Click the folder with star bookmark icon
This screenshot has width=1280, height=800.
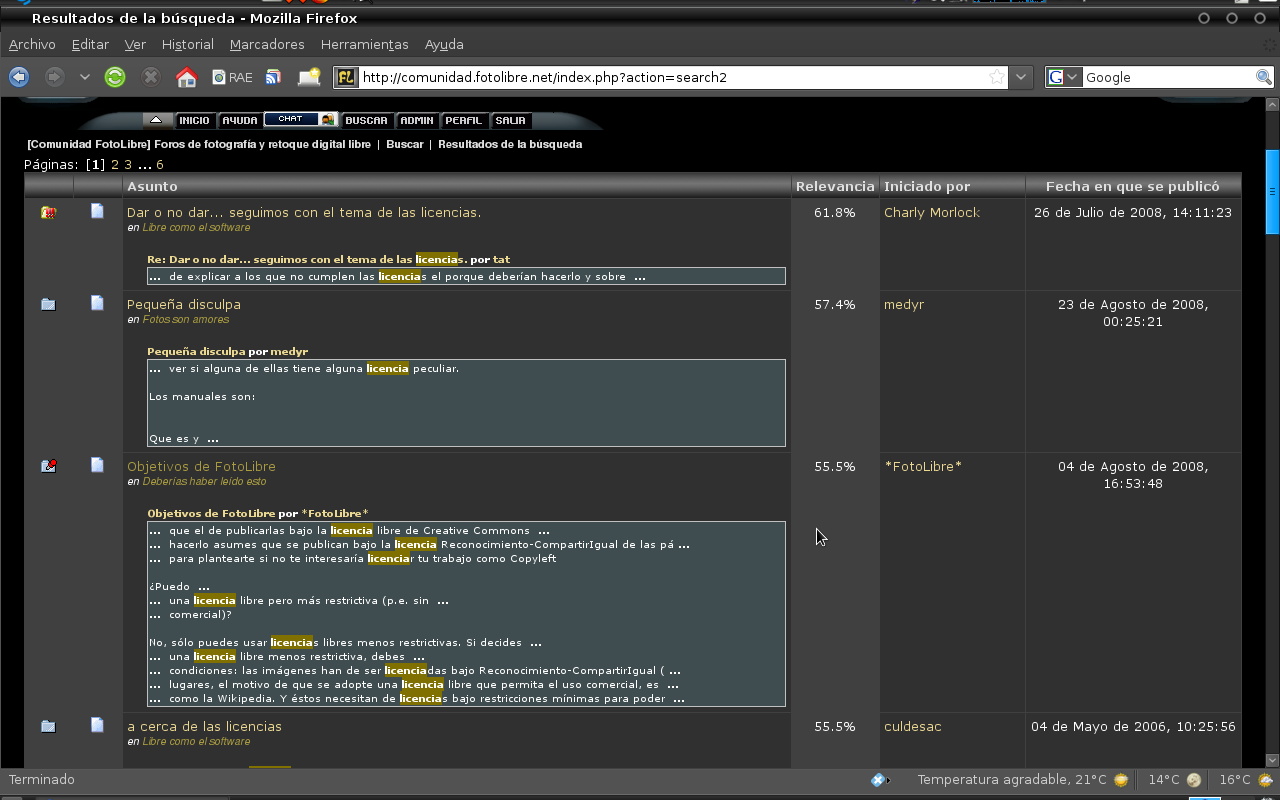click(x=309, y=77)
